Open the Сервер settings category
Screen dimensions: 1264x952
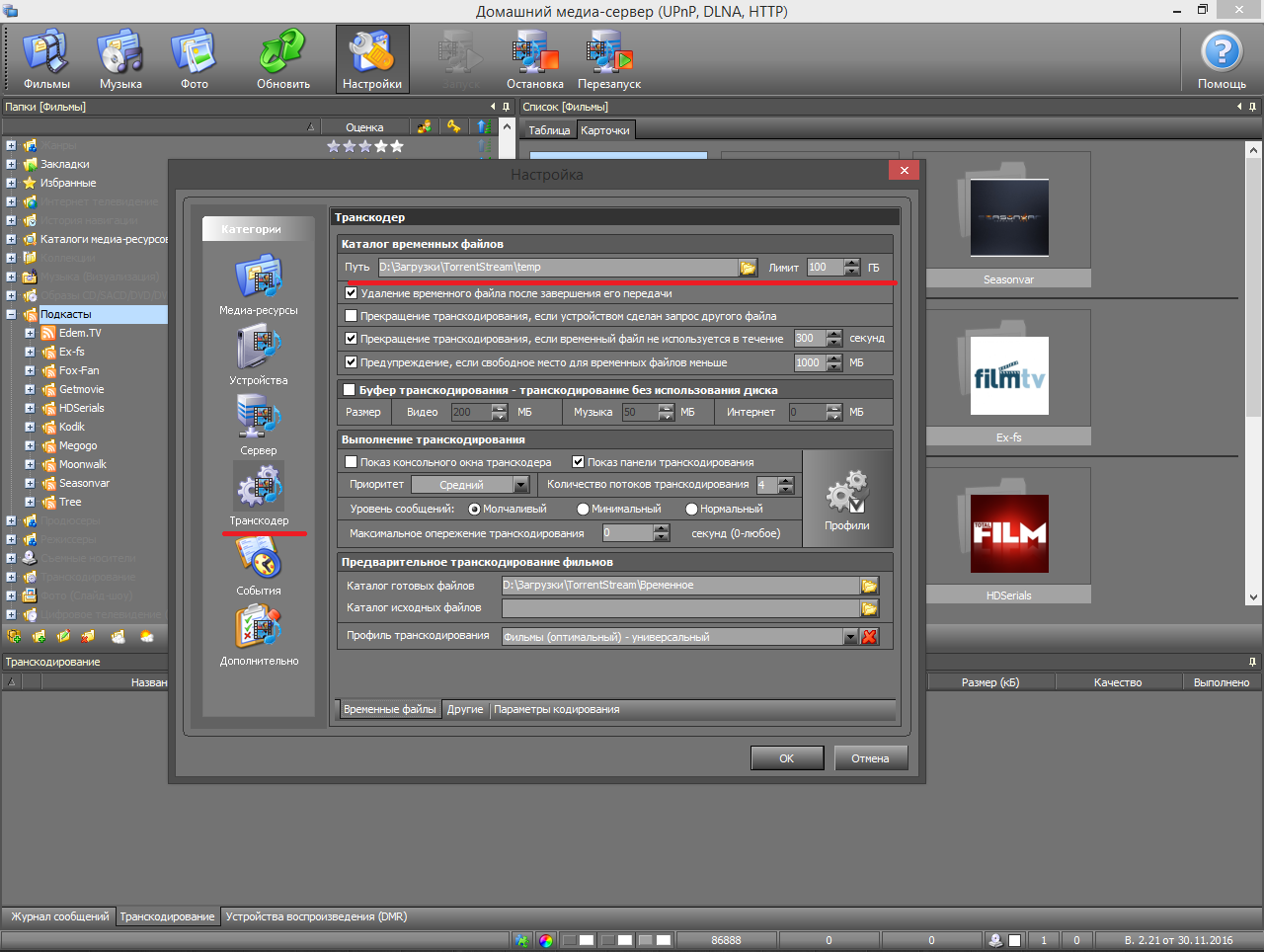tap(259, 420)
